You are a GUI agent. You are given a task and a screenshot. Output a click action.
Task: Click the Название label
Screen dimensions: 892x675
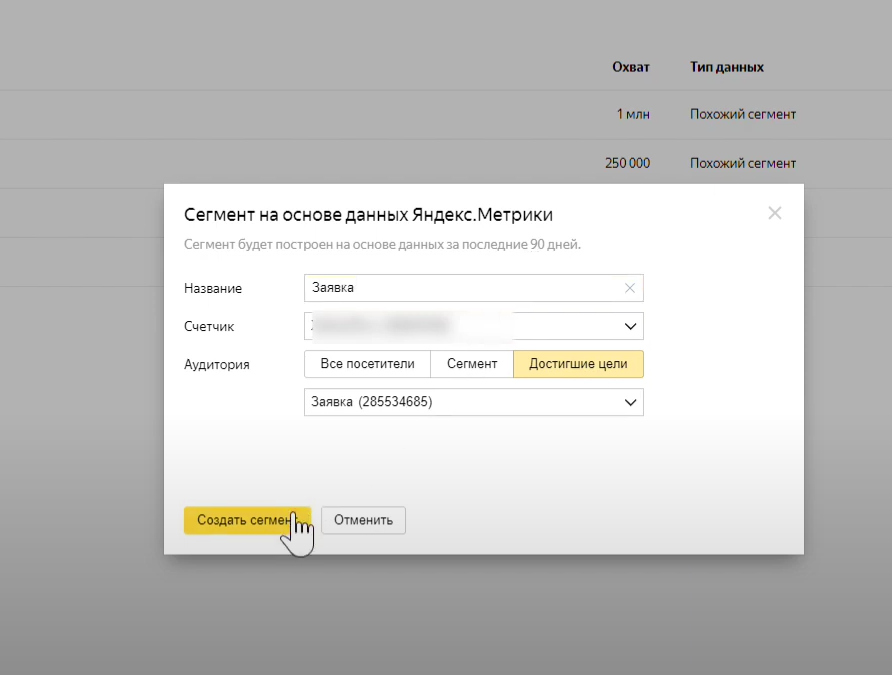pos(213,288)
